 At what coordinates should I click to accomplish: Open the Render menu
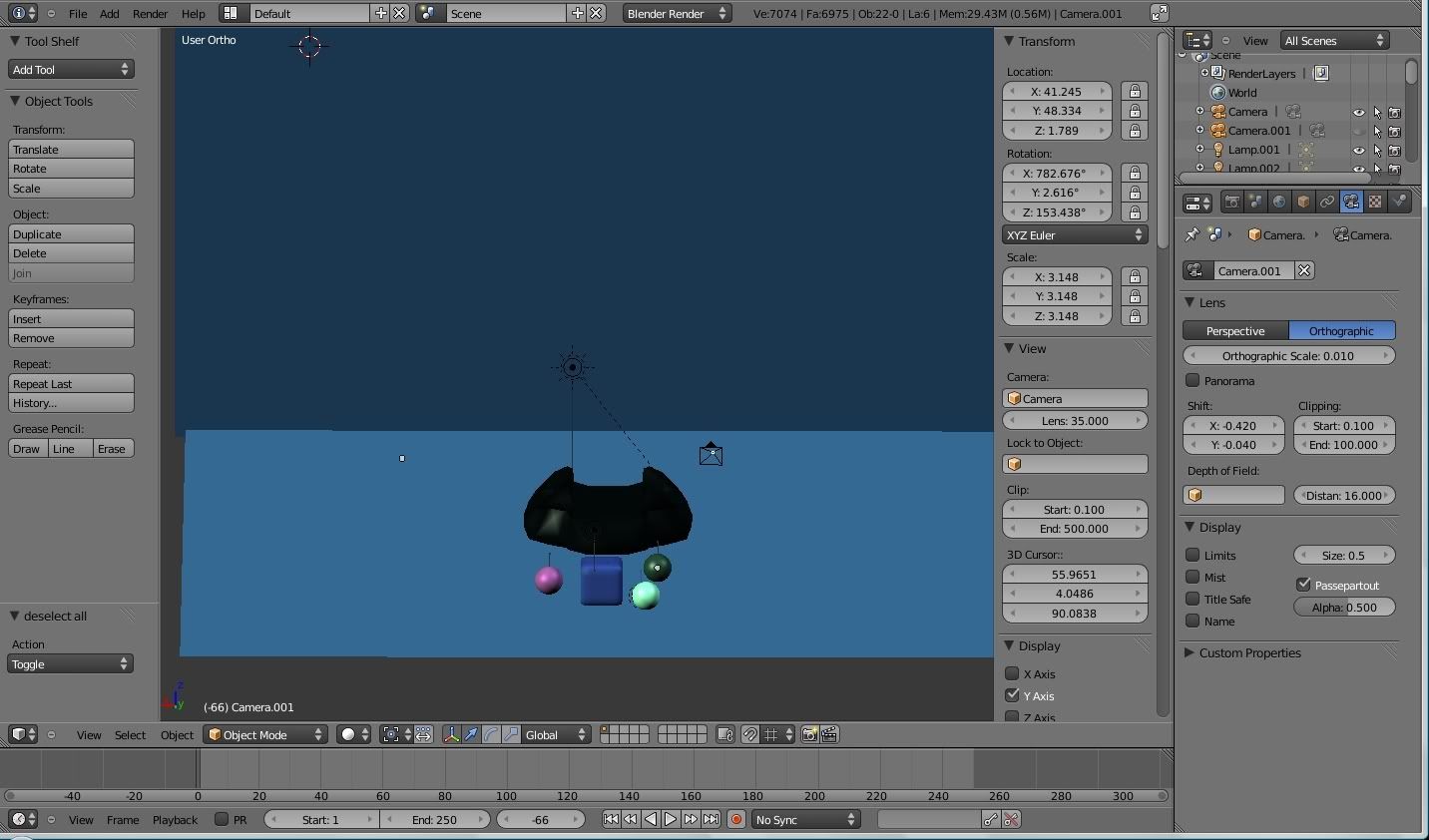(x=150, y=13)
